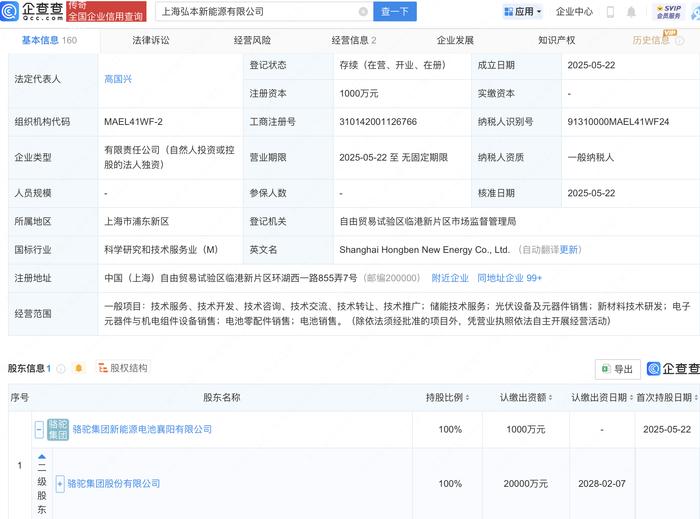The width and height of the screenshot is (700, 519).
Task: Clear the search box with the X icon
Action: tap(363, 12)
